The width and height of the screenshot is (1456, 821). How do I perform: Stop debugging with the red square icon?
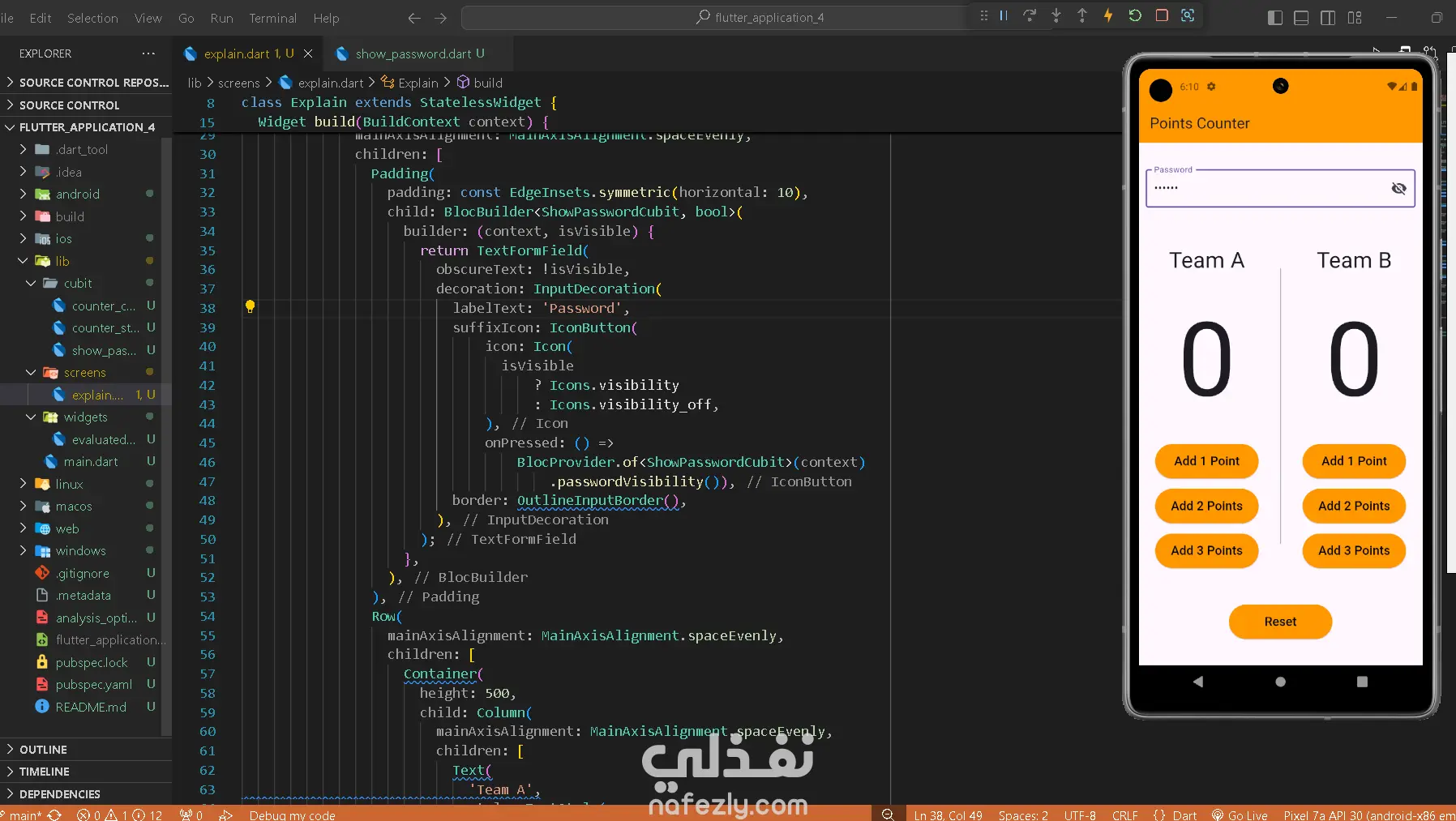coord(1162,15)
